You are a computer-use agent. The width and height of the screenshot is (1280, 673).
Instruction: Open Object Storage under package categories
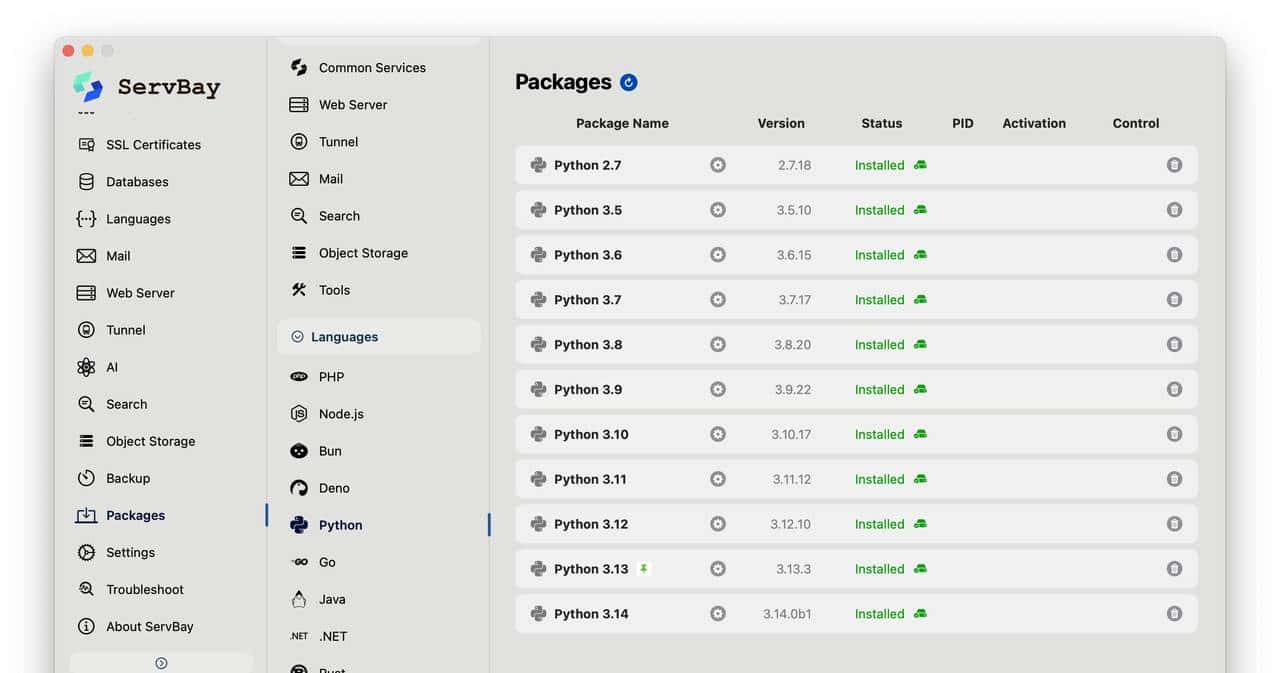363,253
